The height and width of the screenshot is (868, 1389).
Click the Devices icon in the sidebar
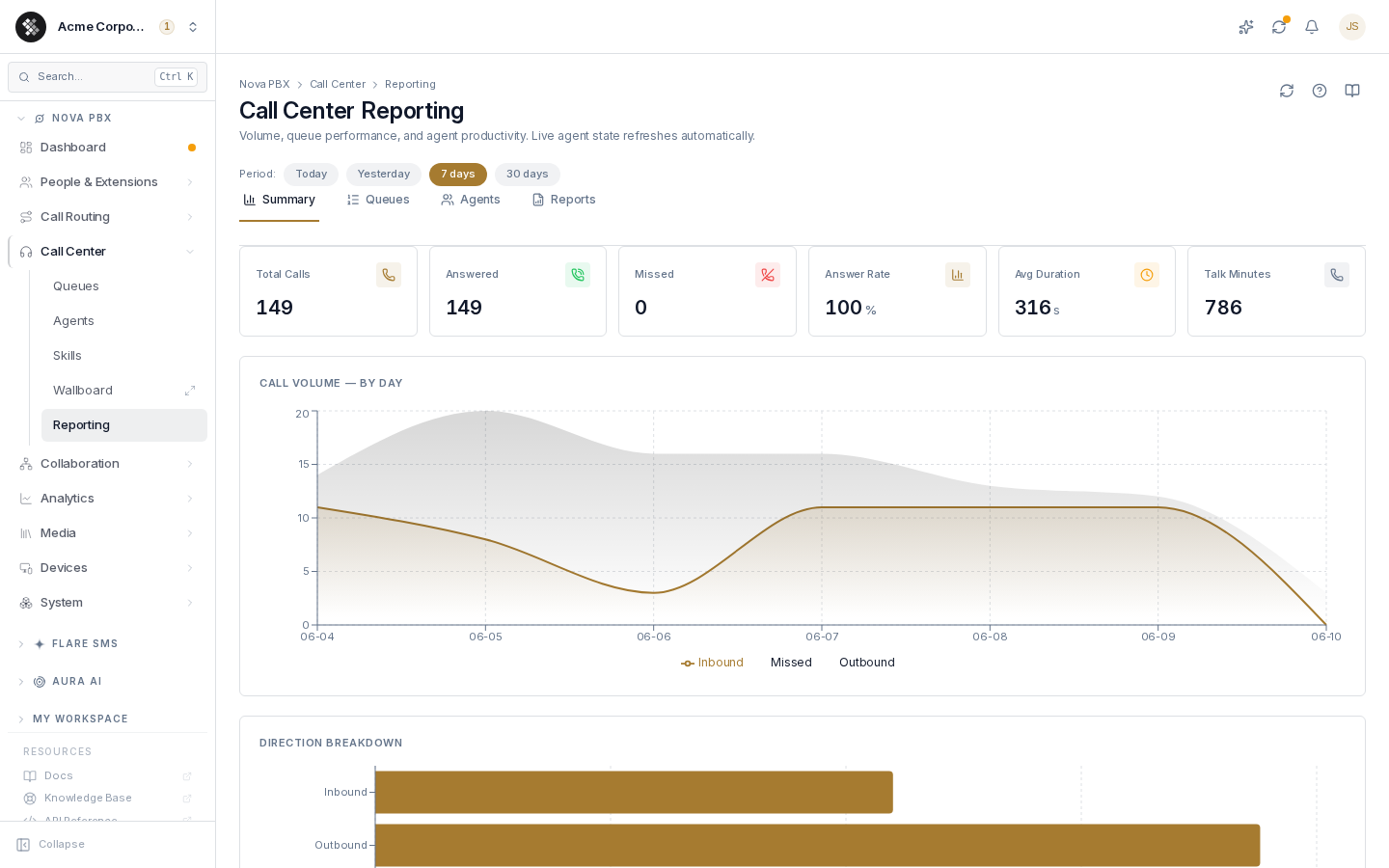(26, 568)
